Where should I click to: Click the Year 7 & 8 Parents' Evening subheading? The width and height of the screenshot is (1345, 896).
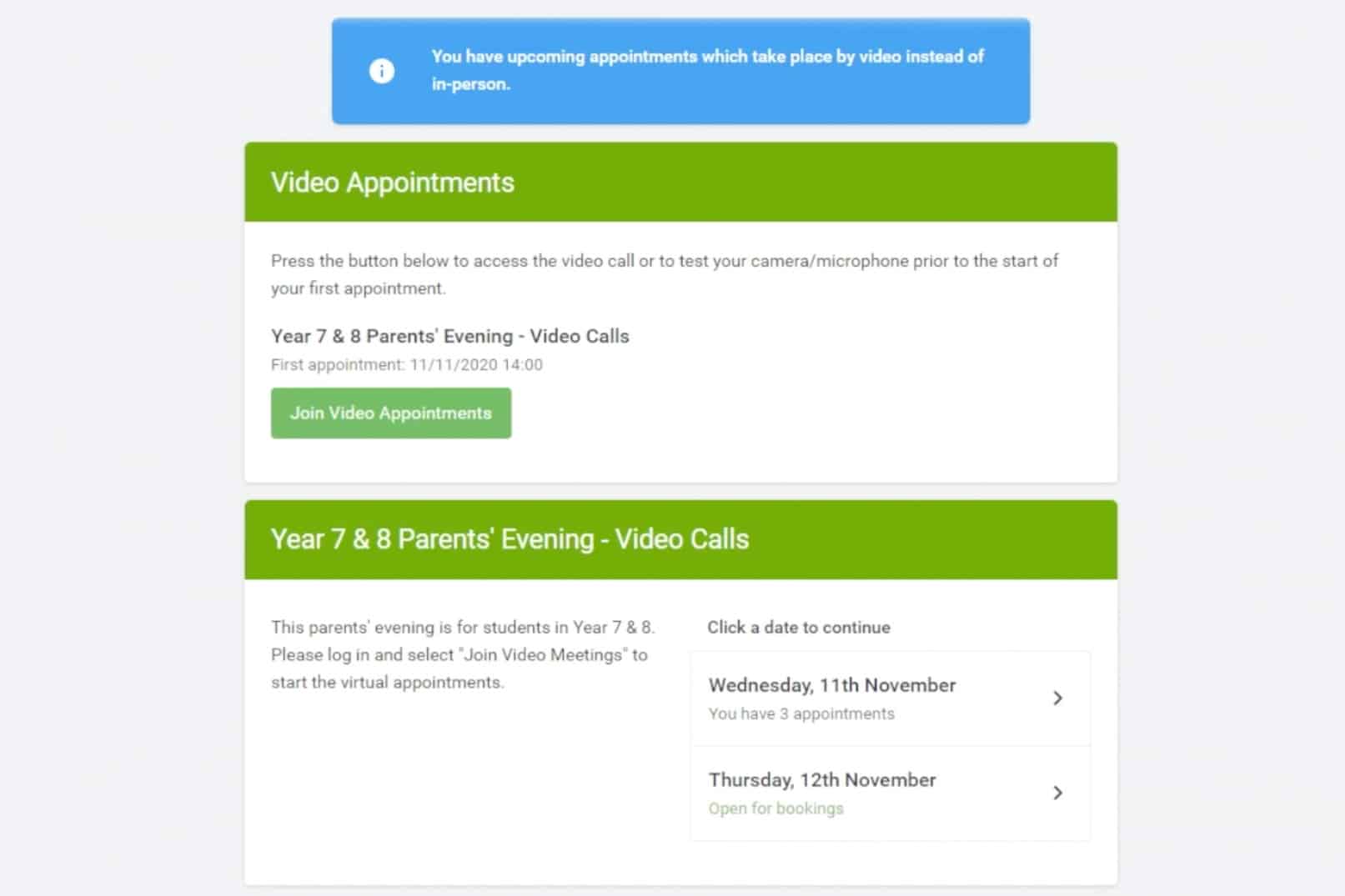tap(449, 336)
